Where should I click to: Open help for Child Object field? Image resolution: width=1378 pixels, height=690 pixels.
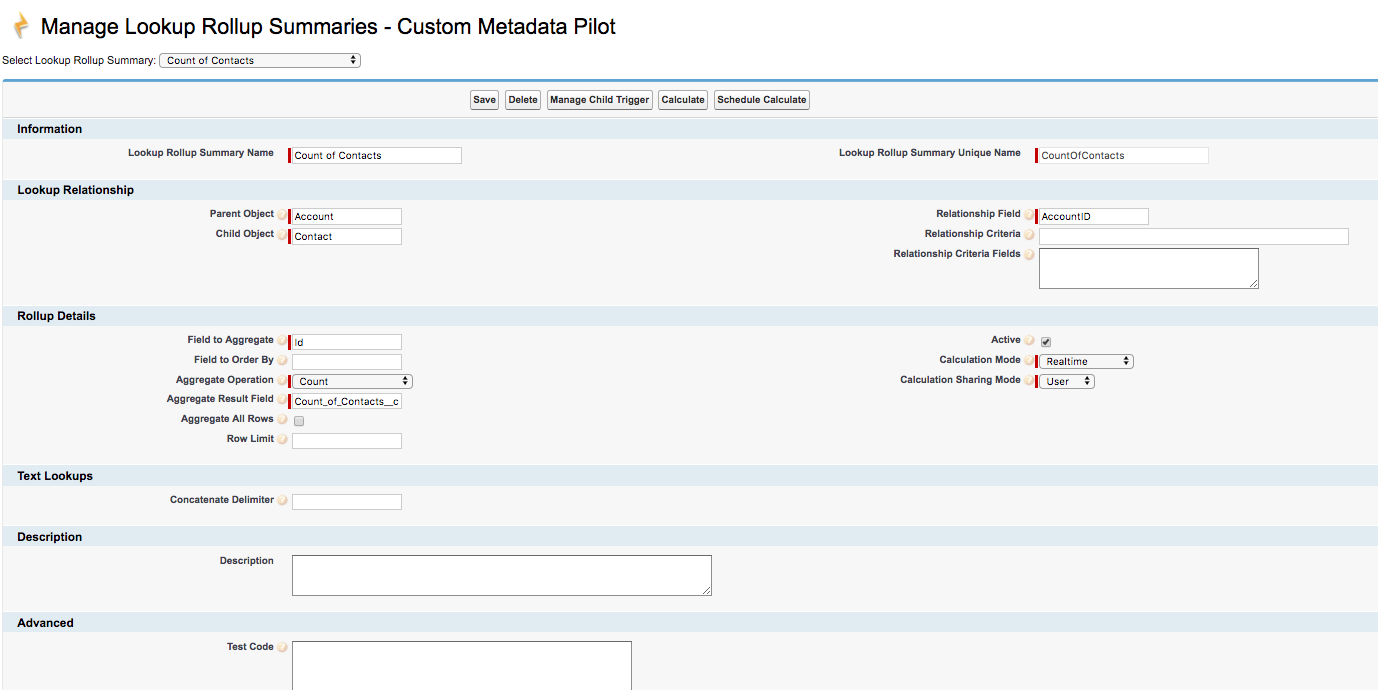click(x=283, y=234)
